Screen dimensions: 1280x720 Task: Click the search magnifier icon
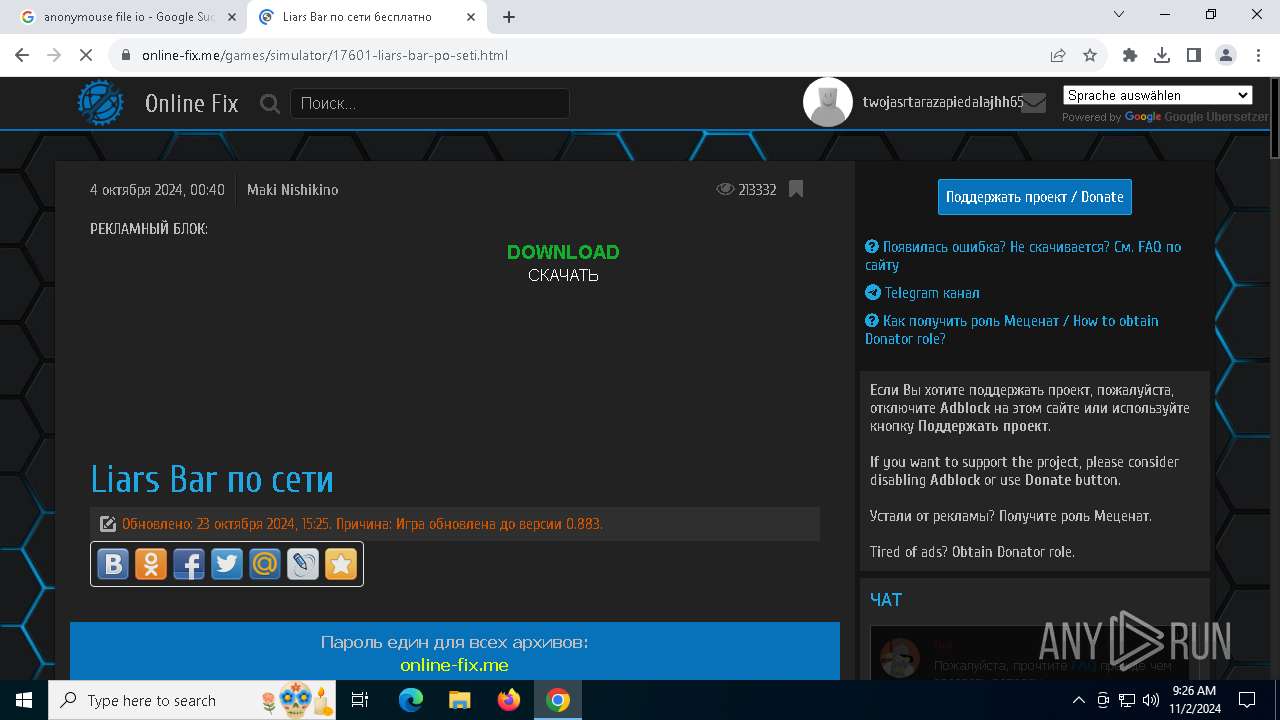270,103
